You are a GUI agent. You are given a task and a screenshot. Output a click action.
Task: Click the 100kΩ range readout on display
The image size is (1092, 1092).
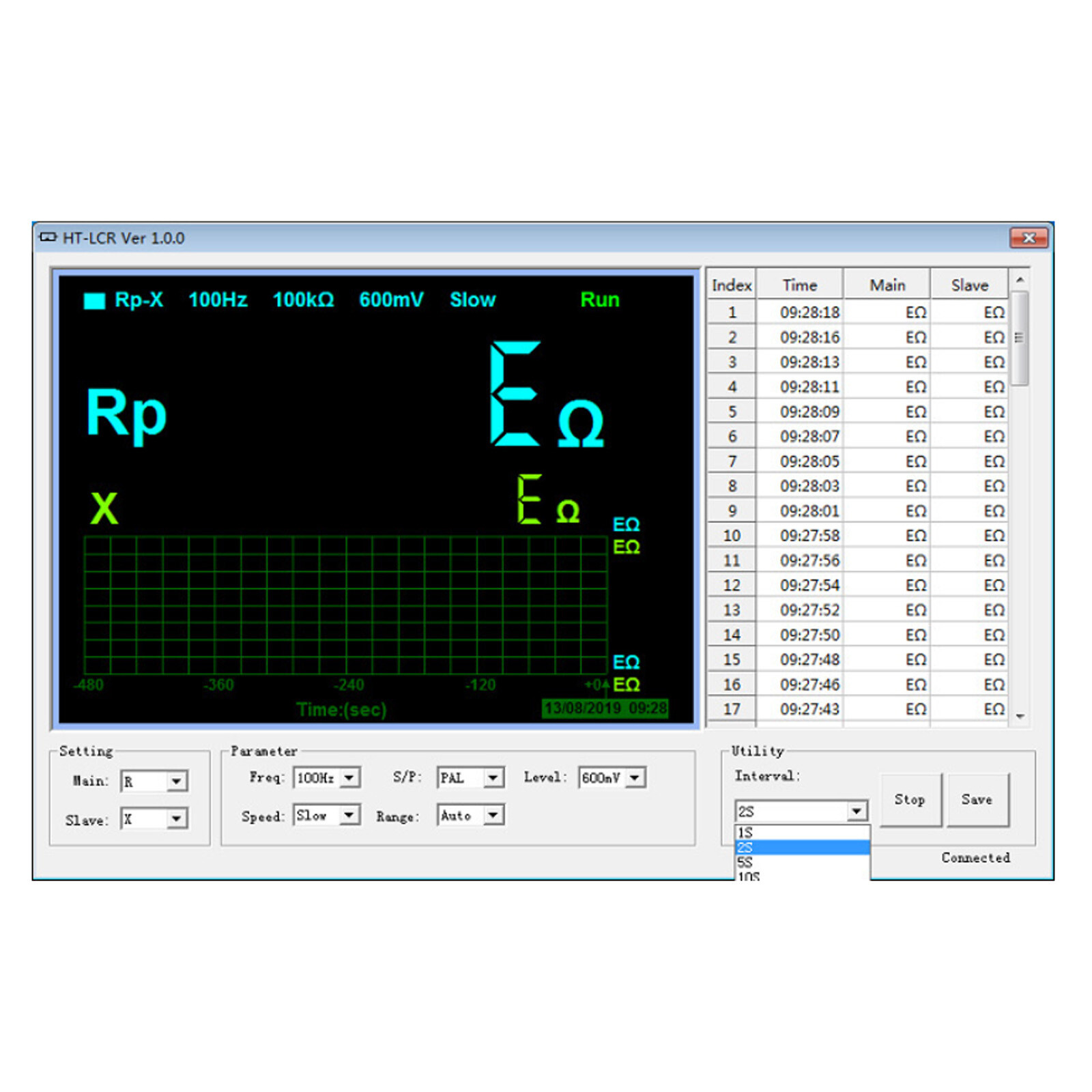(x=303, y=300)
